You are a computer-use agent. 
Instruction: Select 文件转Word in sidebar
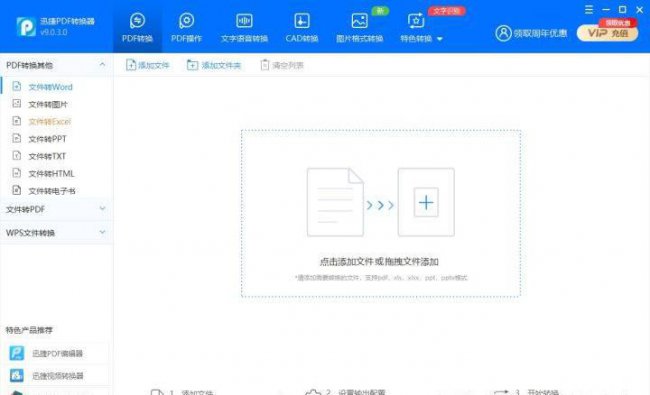pos(57,87)
